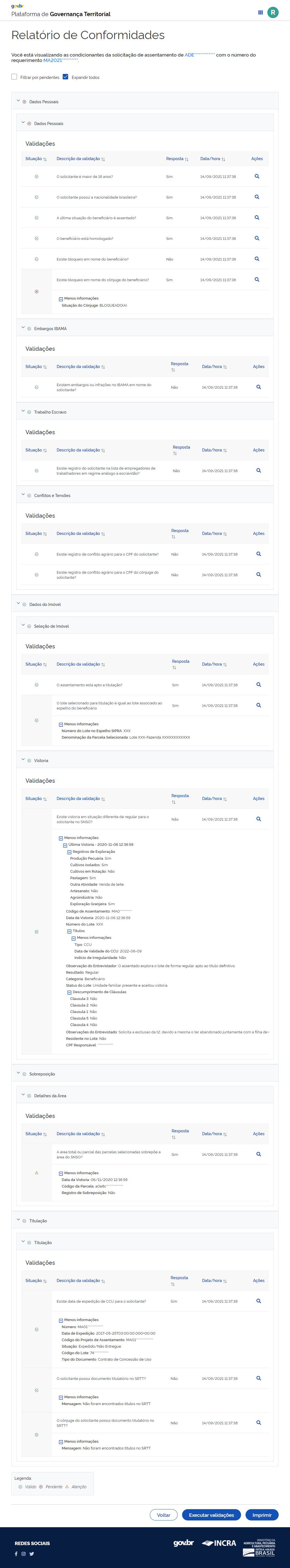Image resolution: width=290 pixels, height=1568 pixels.
Task: Collapse the 'Dados do Imóvel' group
Action: pyautogui.click(x=18, y=604)
